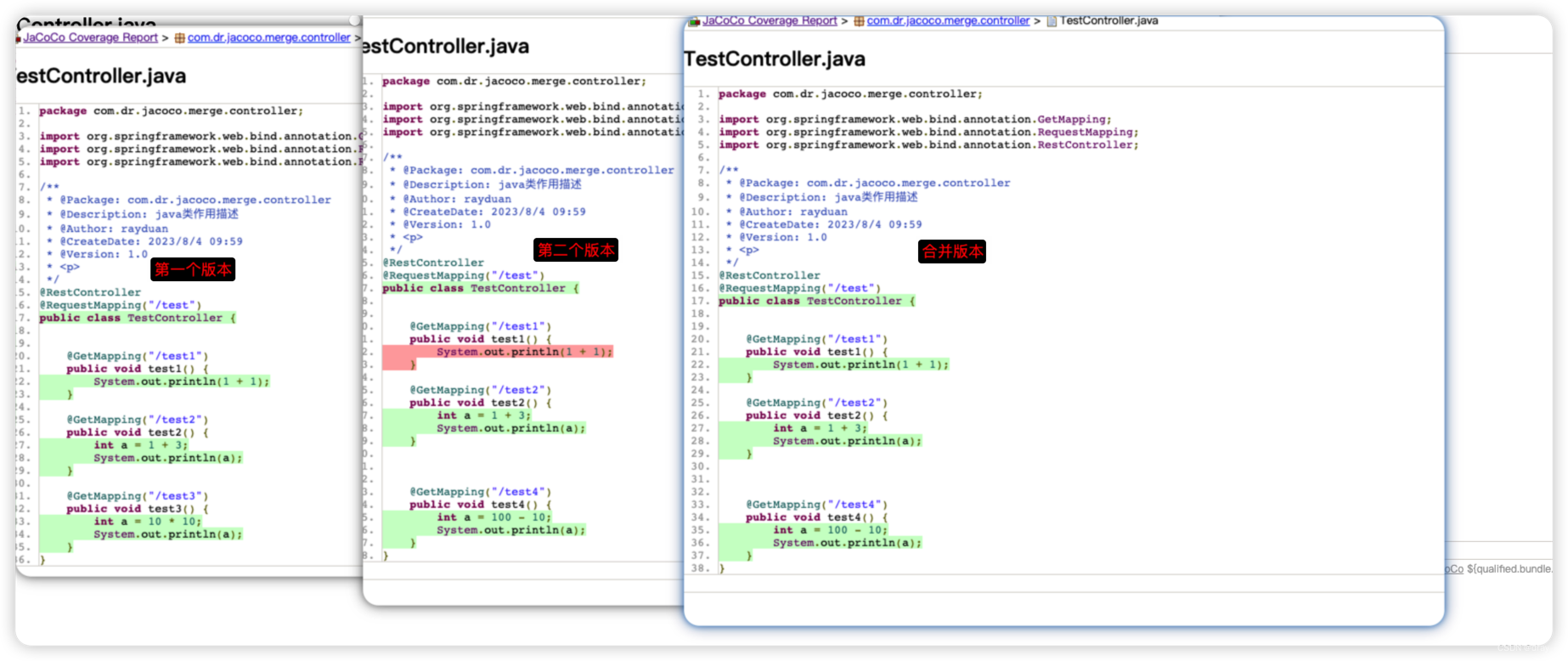
Task: Click the estController.java heading in left window
Action: coord(101,76)
